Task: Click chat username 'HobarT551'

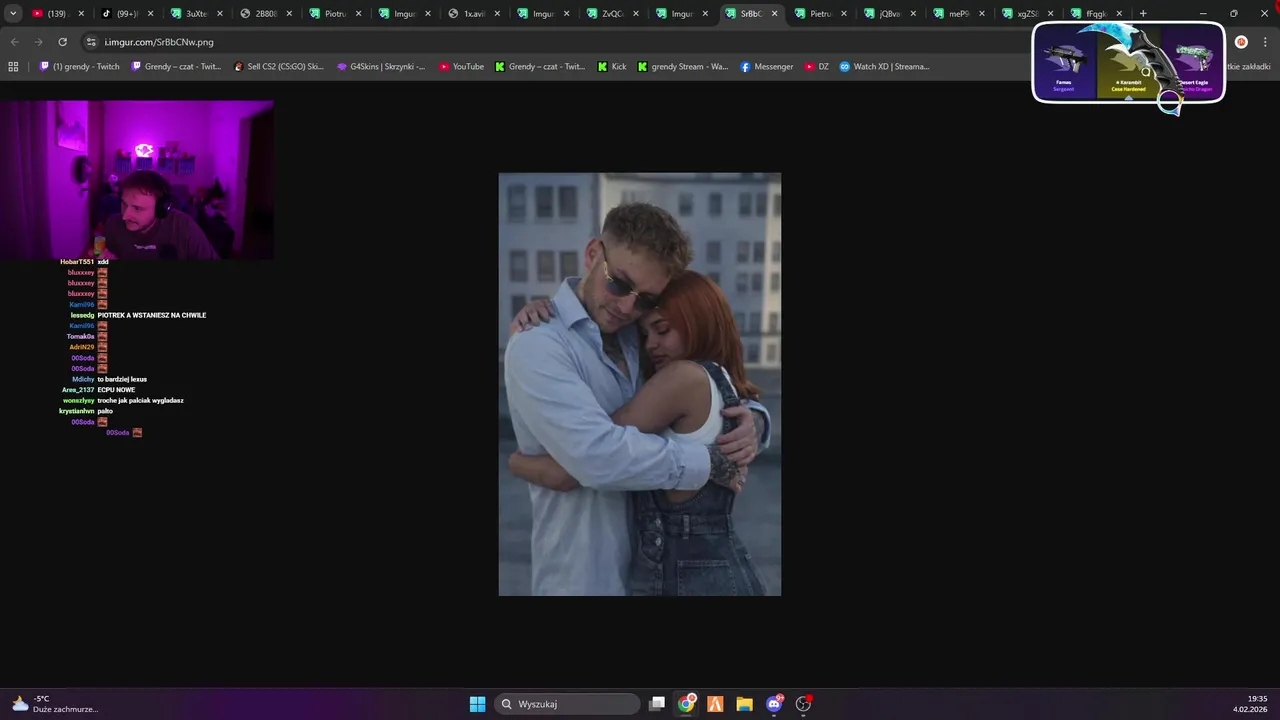Action: 77,262
